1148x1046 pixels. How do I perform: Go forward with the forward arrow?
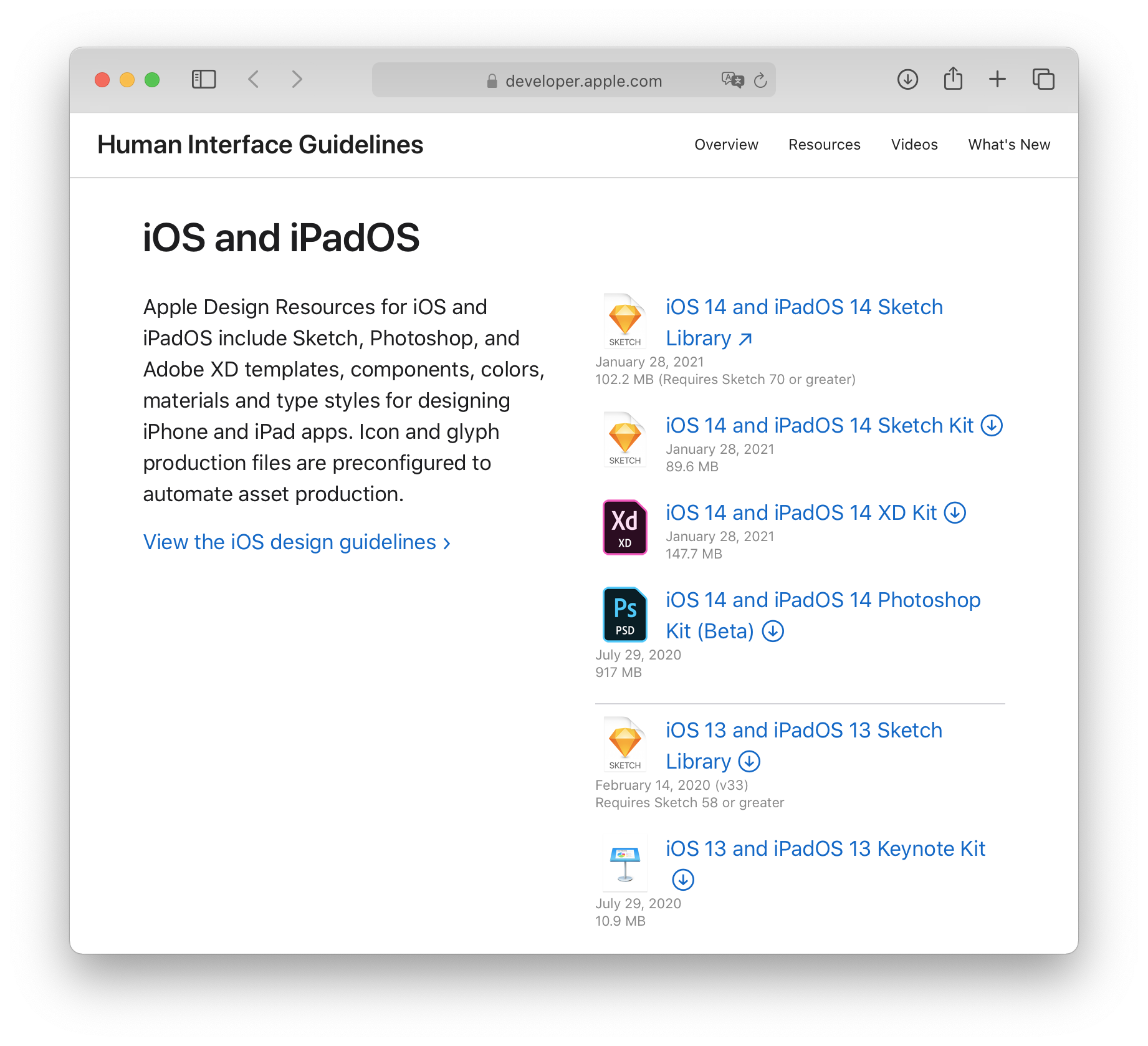click(x=297, y=79)
